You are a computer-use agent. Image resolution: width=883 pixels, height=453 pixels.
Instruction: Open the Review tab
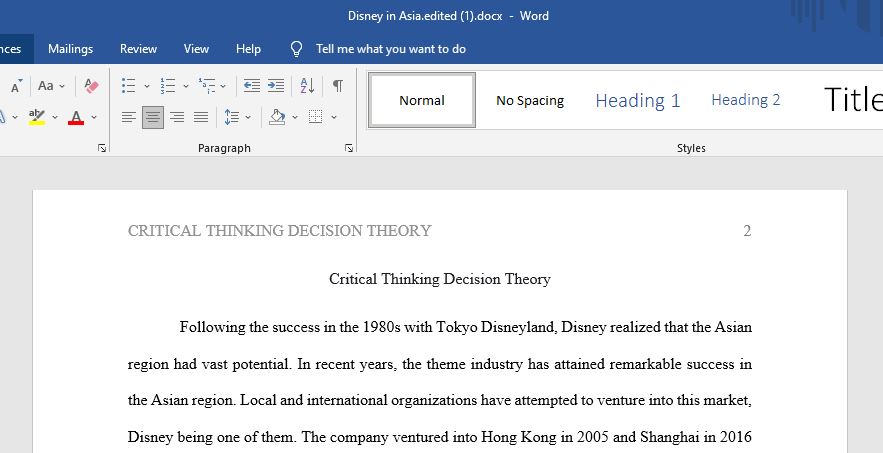(138, 49)
